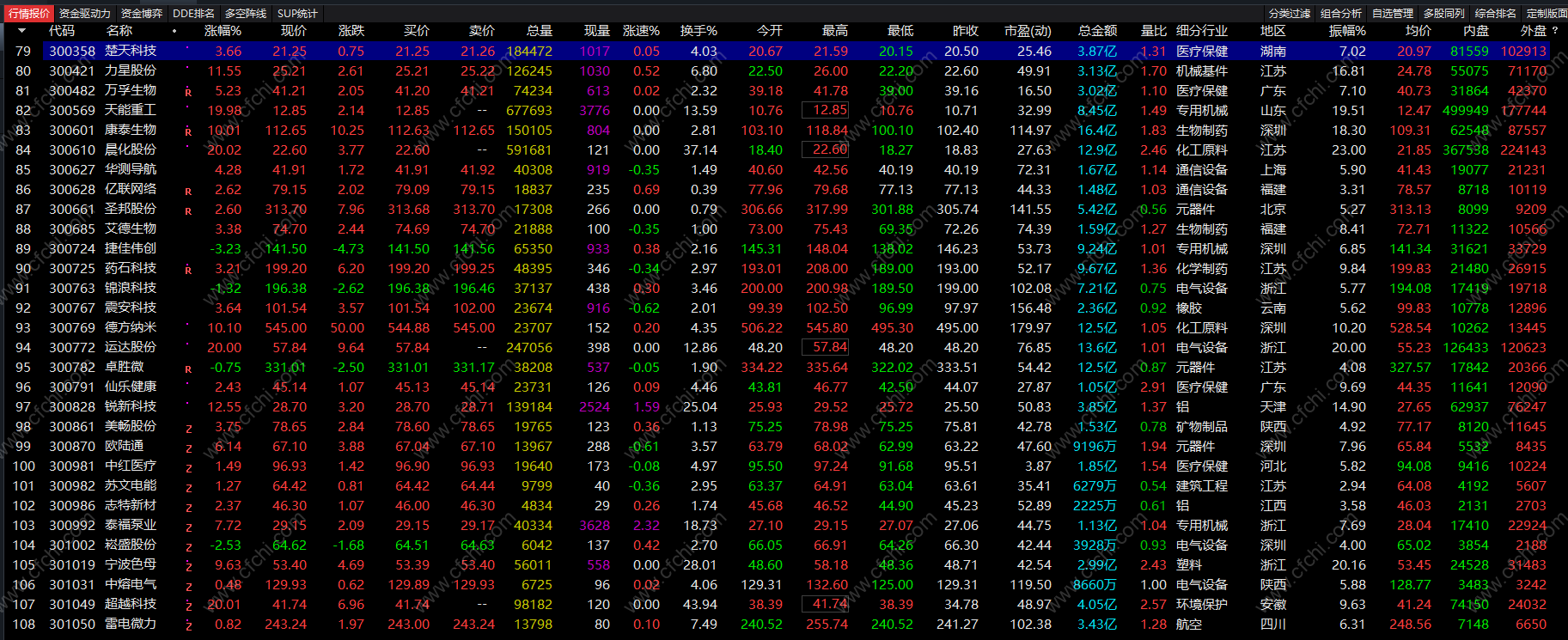Click the Z marker on 志特新材 row
Screen dimensions: 1568x640
pos(188,507)
